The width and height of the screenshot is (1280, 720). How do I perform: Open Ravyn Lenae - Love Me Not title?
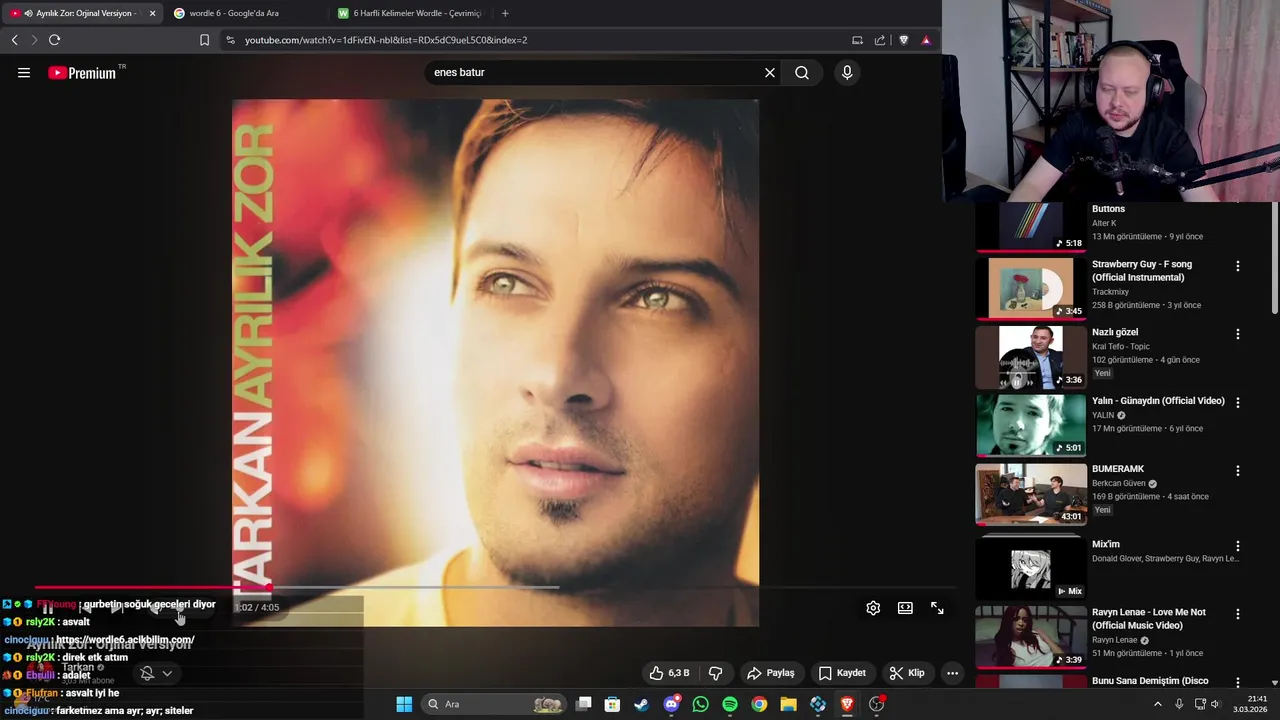pyautogui.click(x=1149, y=619)
